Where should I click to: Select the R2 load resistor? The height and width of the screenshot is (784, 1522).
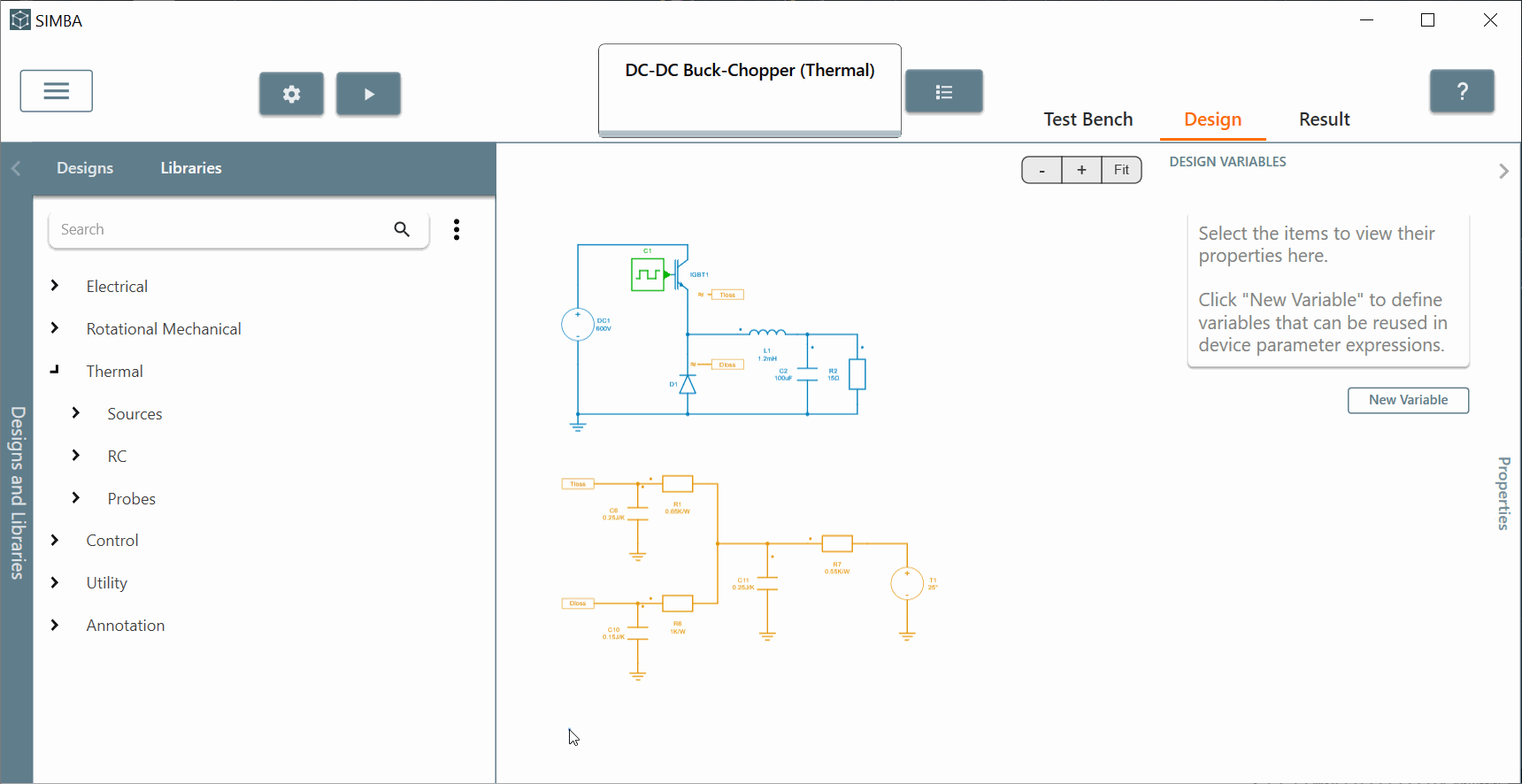pos(857,374)
